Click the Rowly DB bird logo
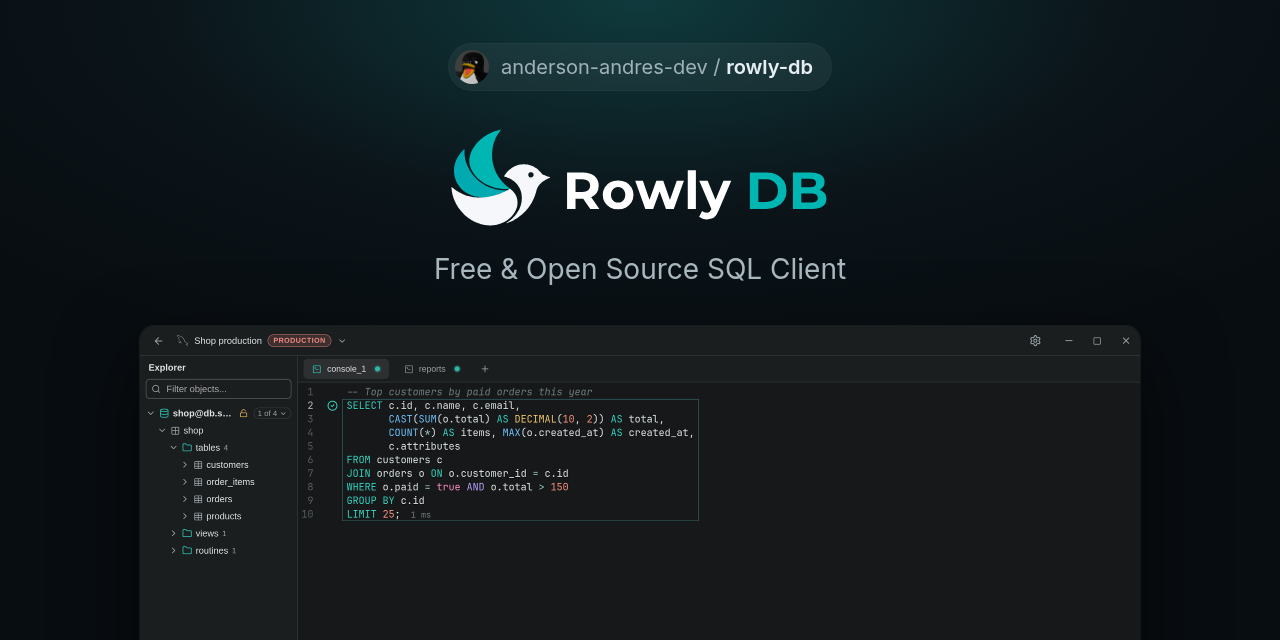Image resolution: width=1280 pixels, height=640 pixels. tap(499, 178)
